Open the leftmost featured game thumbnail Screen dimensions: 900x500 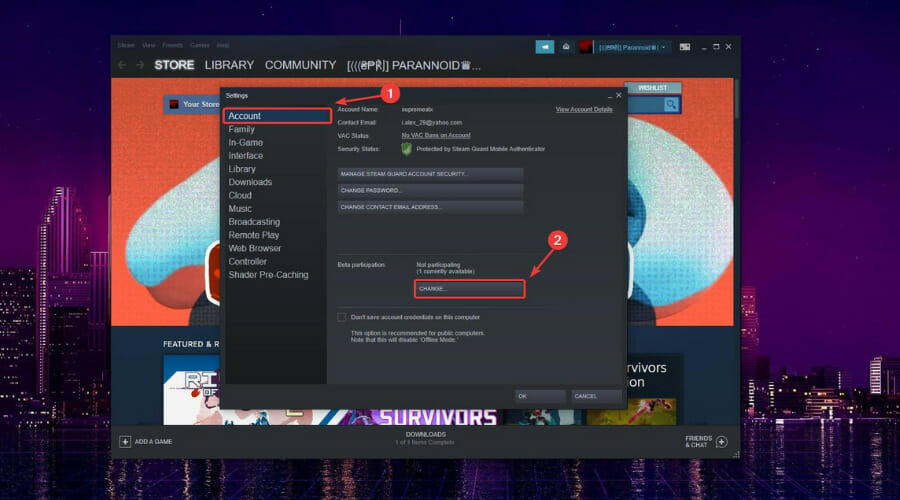192,390
